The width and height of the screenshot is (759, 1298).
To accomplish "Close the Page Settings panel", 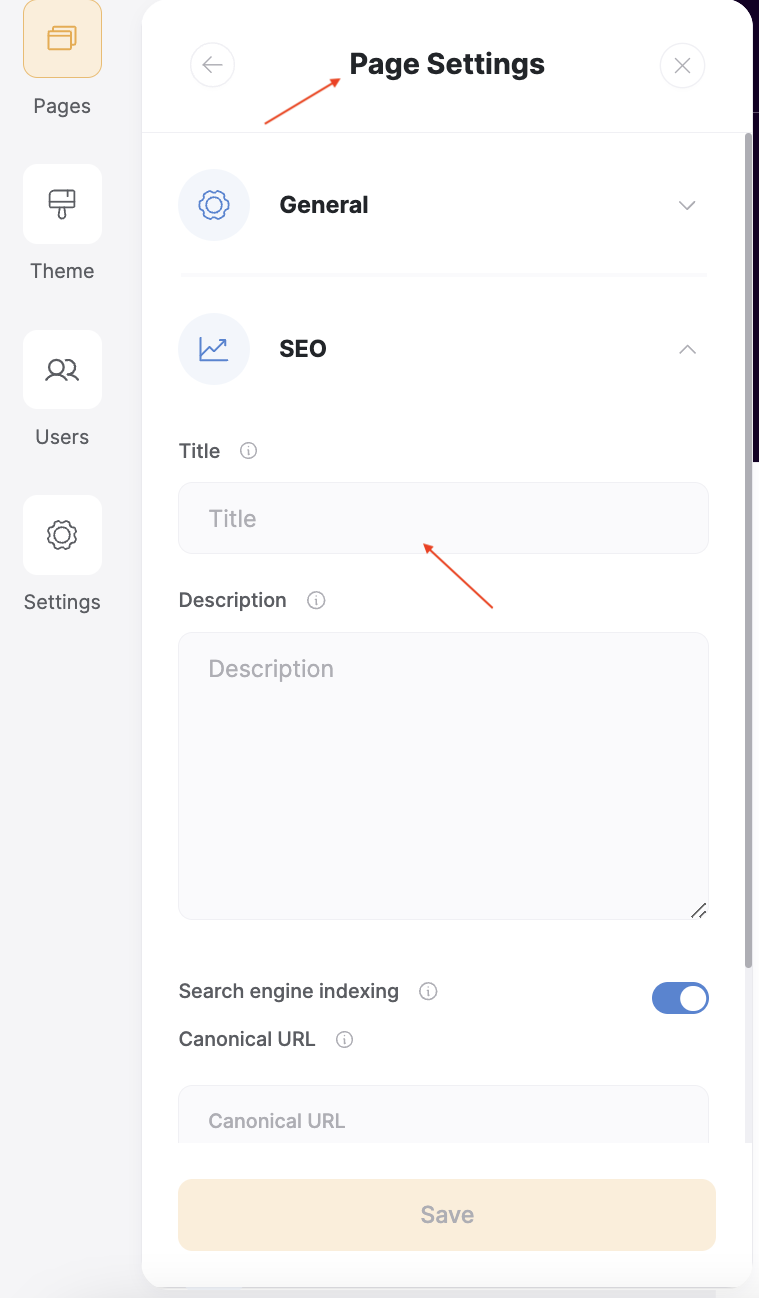I will [x=682, y=66].
